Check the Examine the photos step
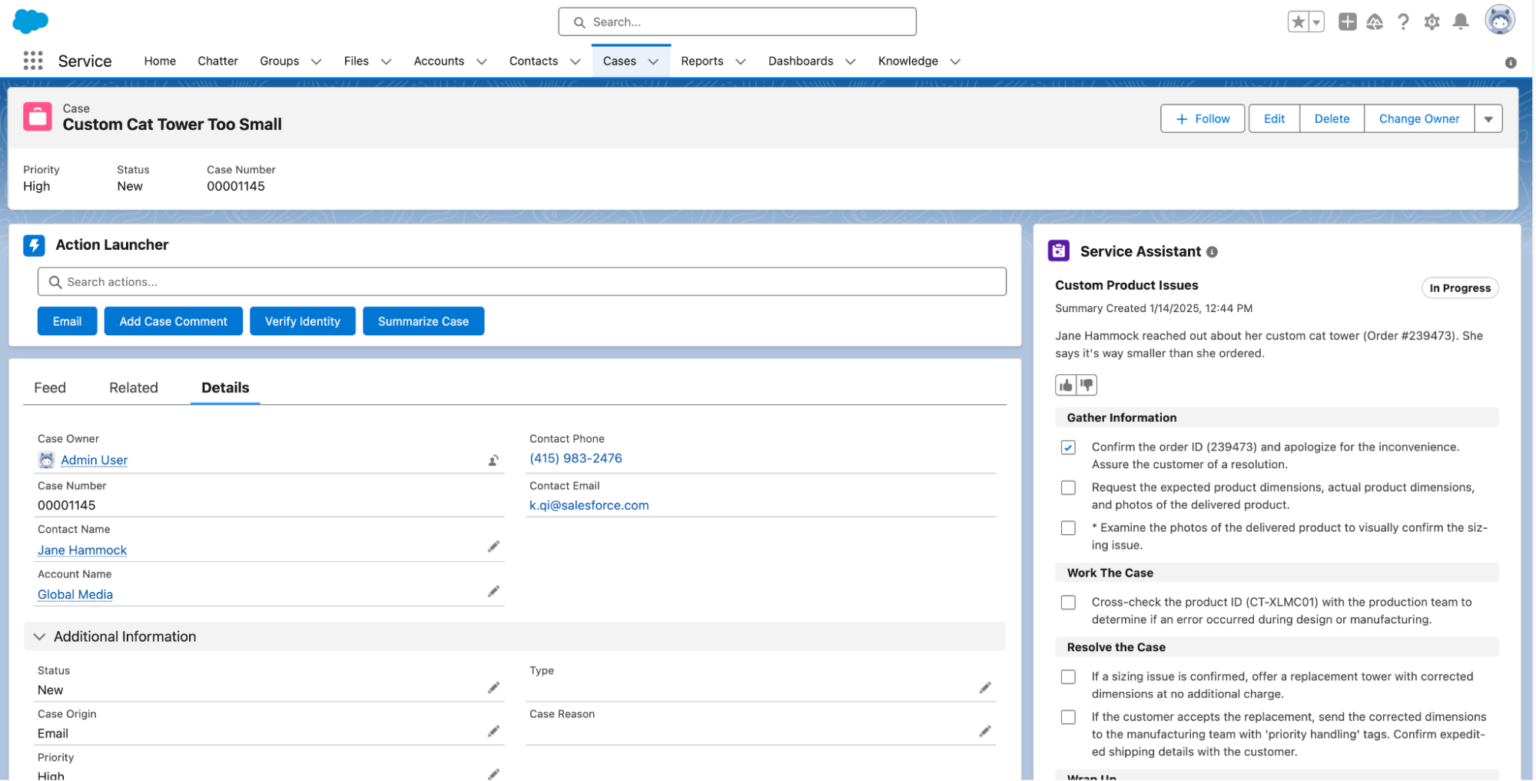 (x=1068, y=528)
